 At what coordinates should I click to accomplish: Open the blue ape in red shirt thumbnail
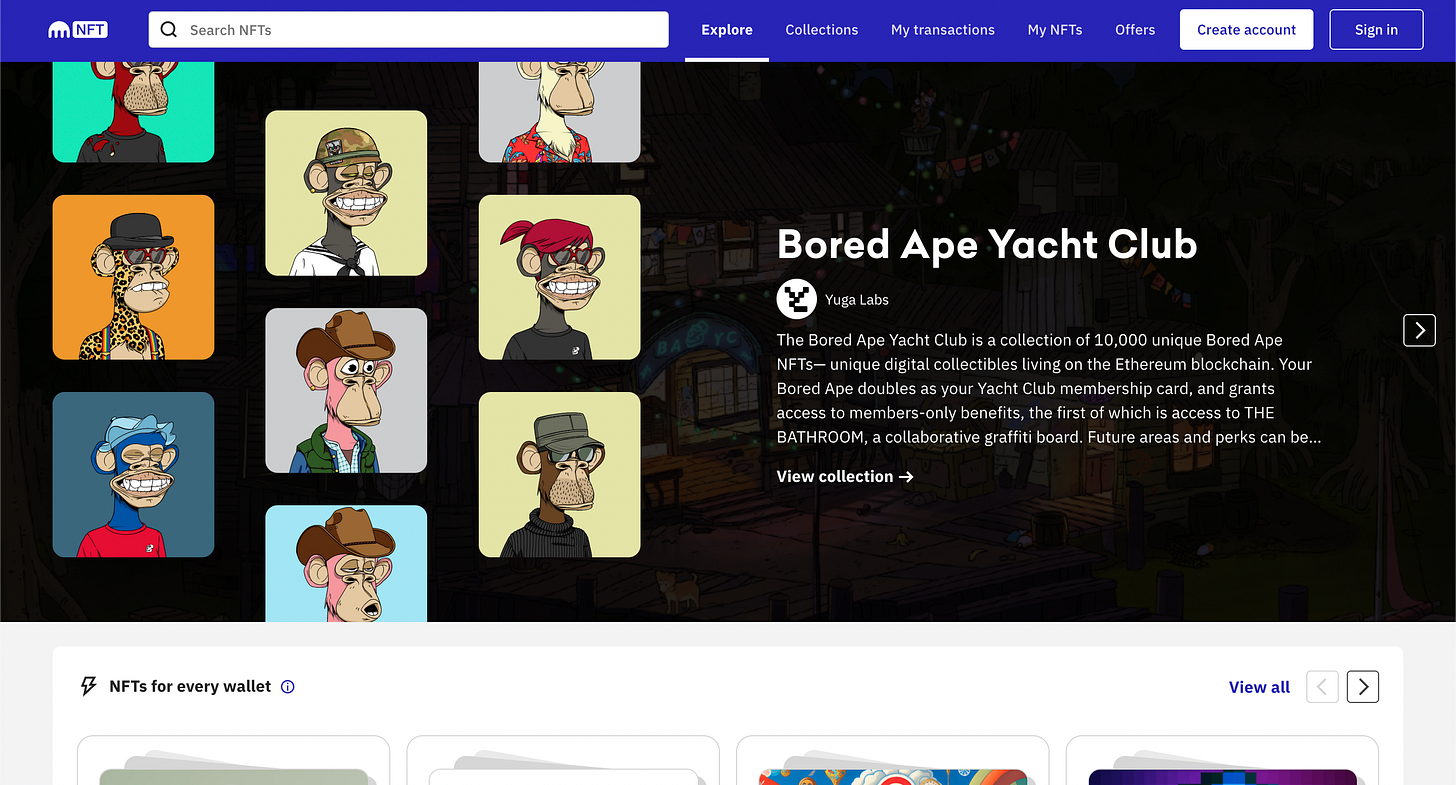coord(133,475)
